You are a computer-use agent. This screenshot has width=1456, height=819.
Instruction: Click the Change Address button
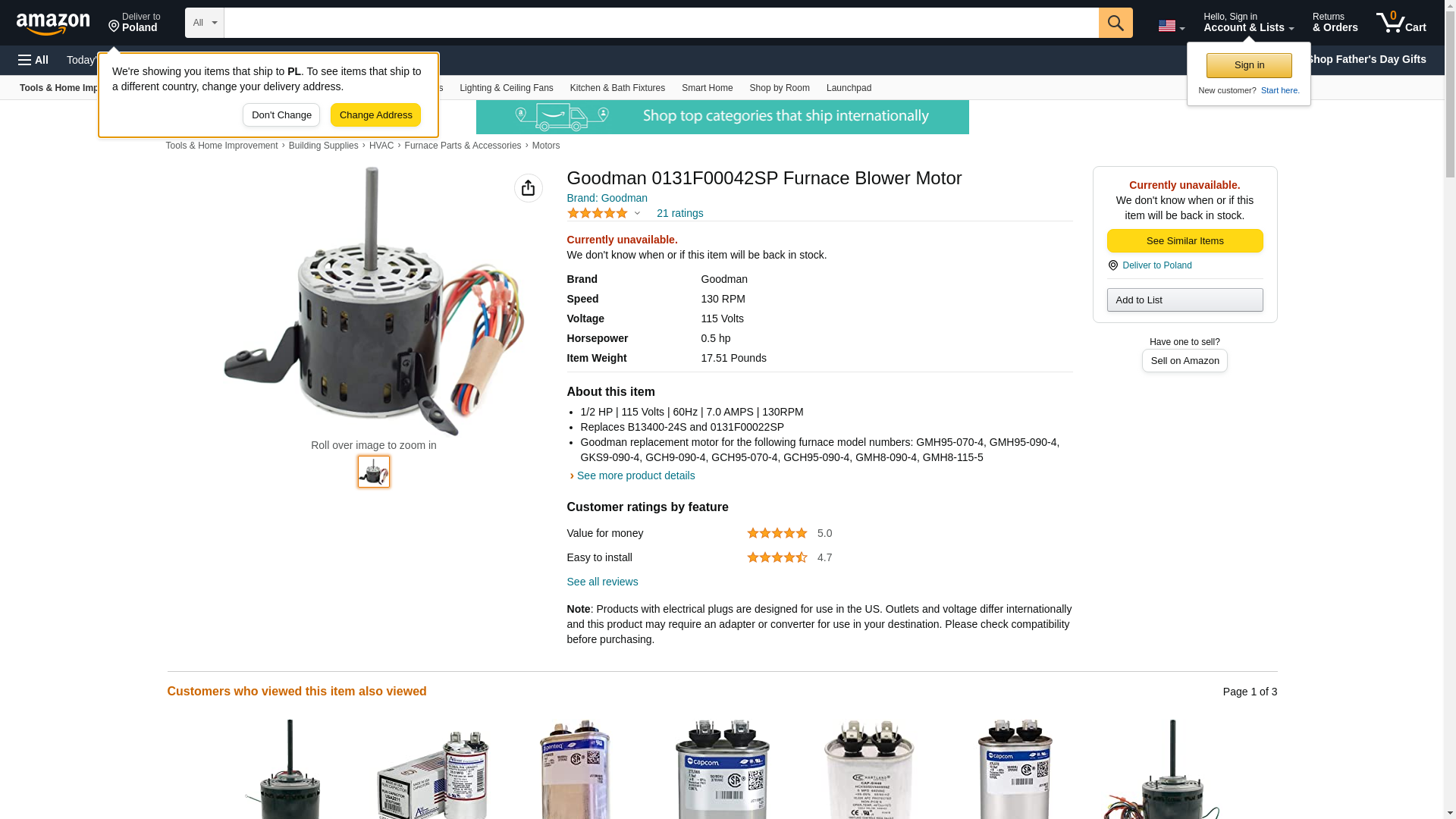(x=375, y=115)
